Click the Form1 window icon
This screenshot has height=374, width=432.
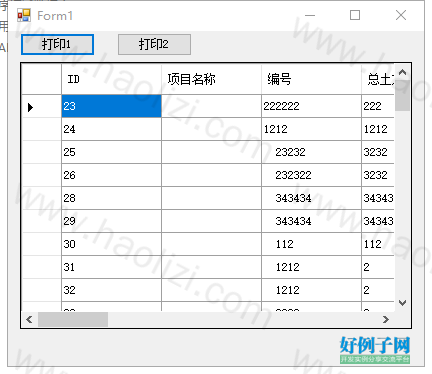tap(24, 15)
